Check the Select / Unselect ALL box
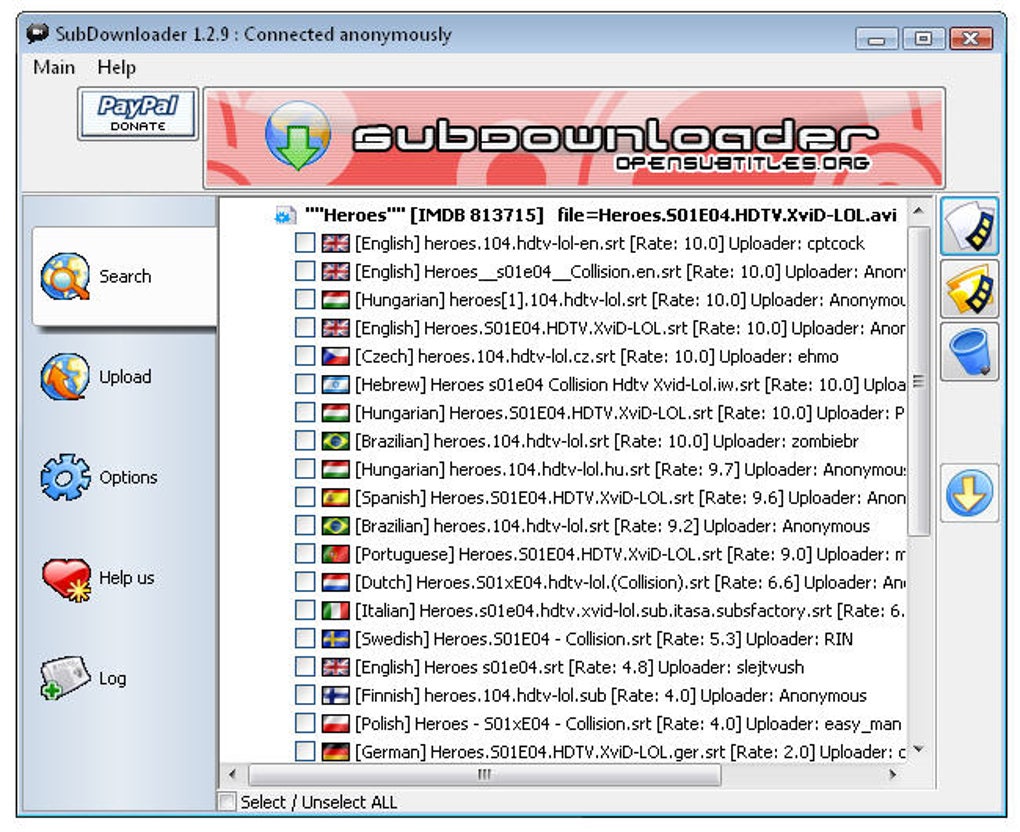Image resolution: width=1020 pixels, height=832 pixels. pos(227,801)
